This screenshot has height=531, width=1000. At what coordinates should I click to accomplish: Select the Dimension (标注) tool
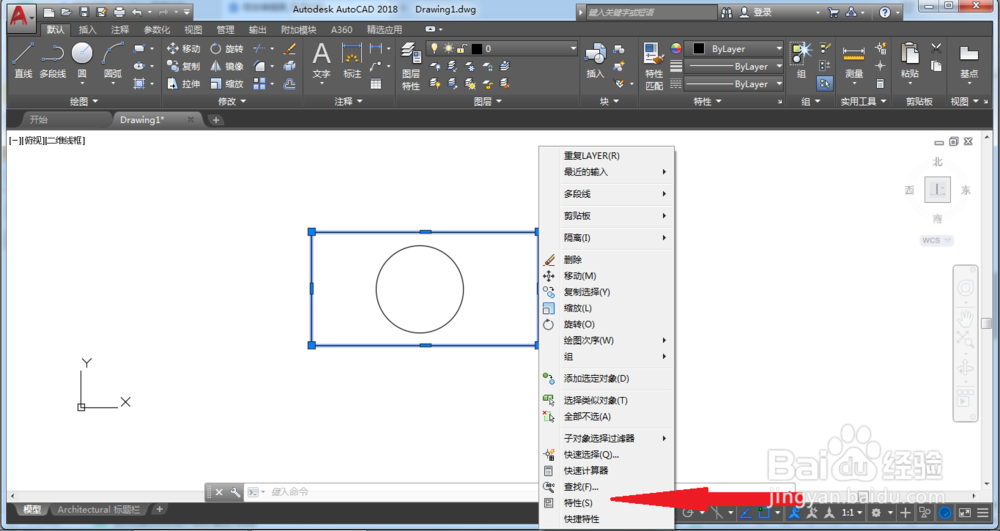[352, 61]
